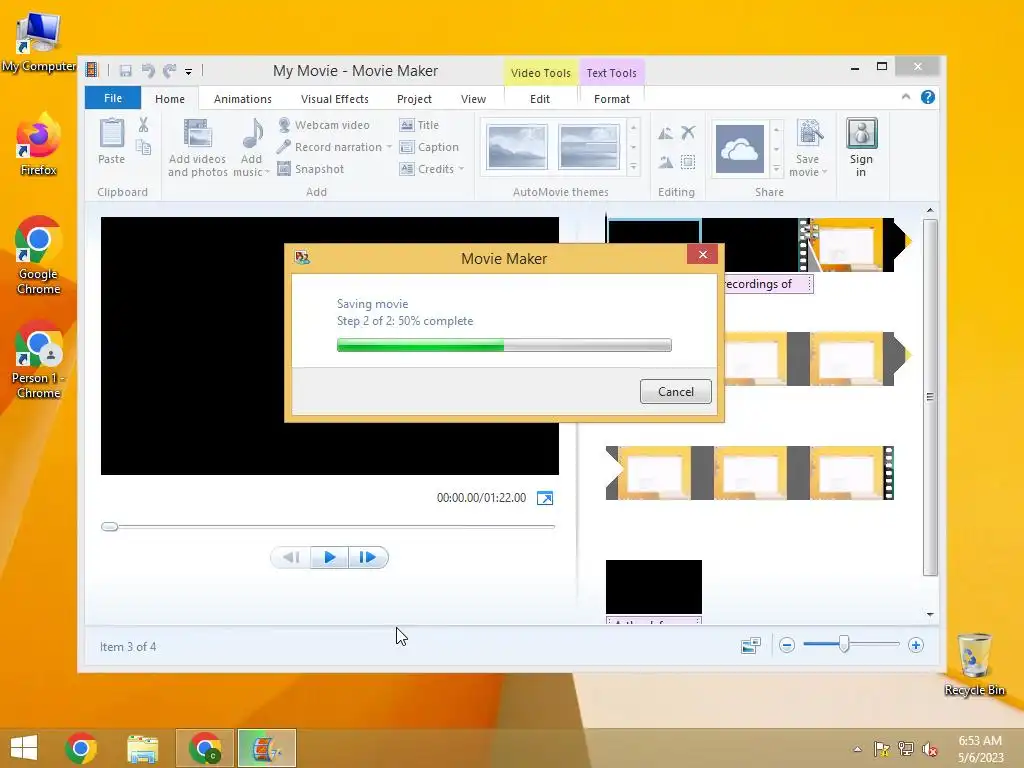Switch to the View tab
1024x768 pixels.
tap(473, 99)
